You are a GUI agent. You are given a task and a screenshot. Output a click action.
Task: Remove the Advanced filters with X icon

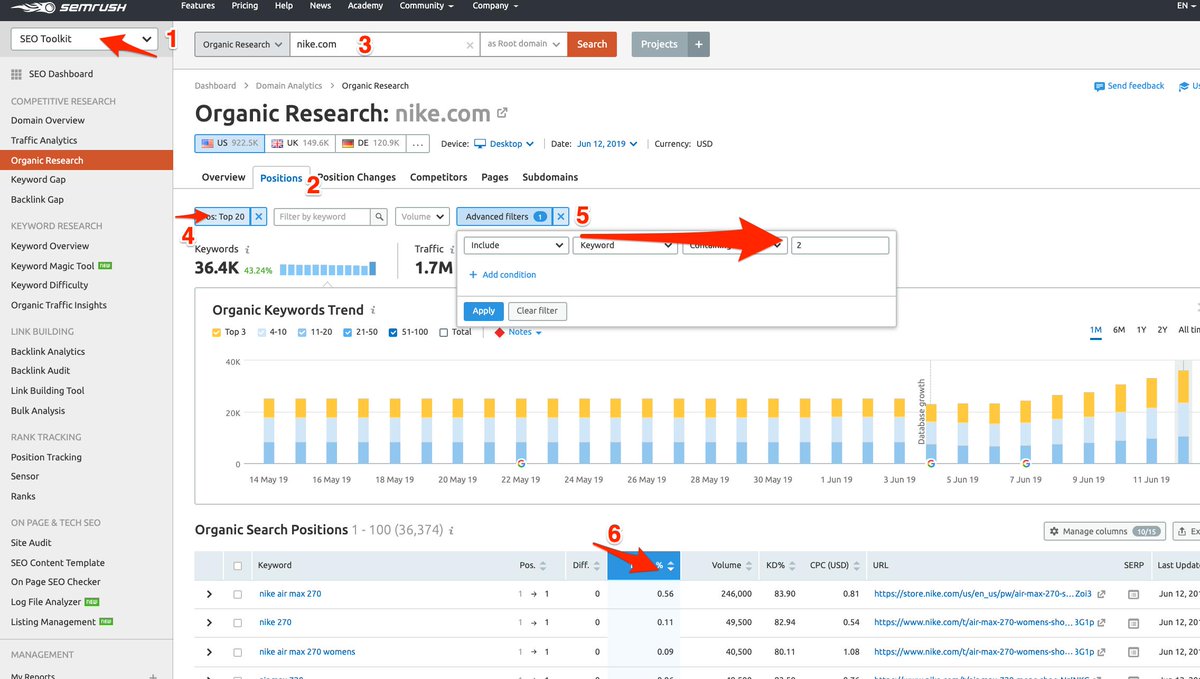[x=561, y=216]
